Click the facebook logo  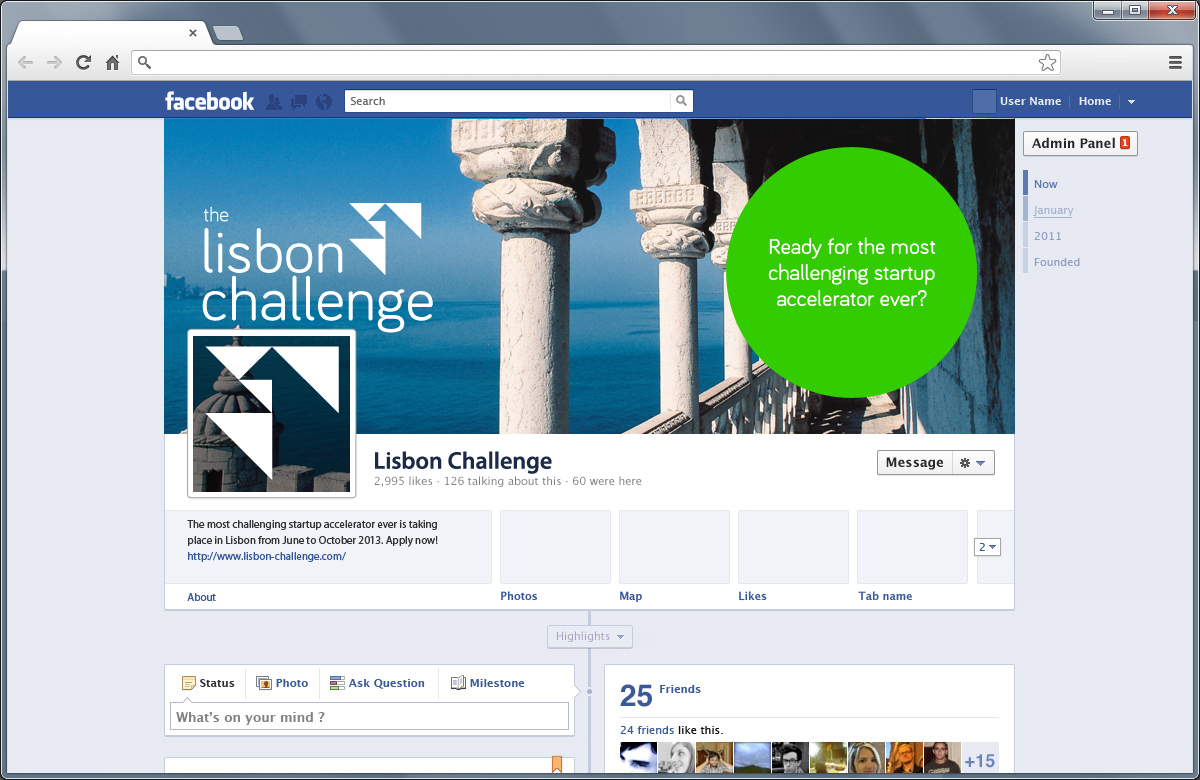pyautogui.click(x=209, y=100)
